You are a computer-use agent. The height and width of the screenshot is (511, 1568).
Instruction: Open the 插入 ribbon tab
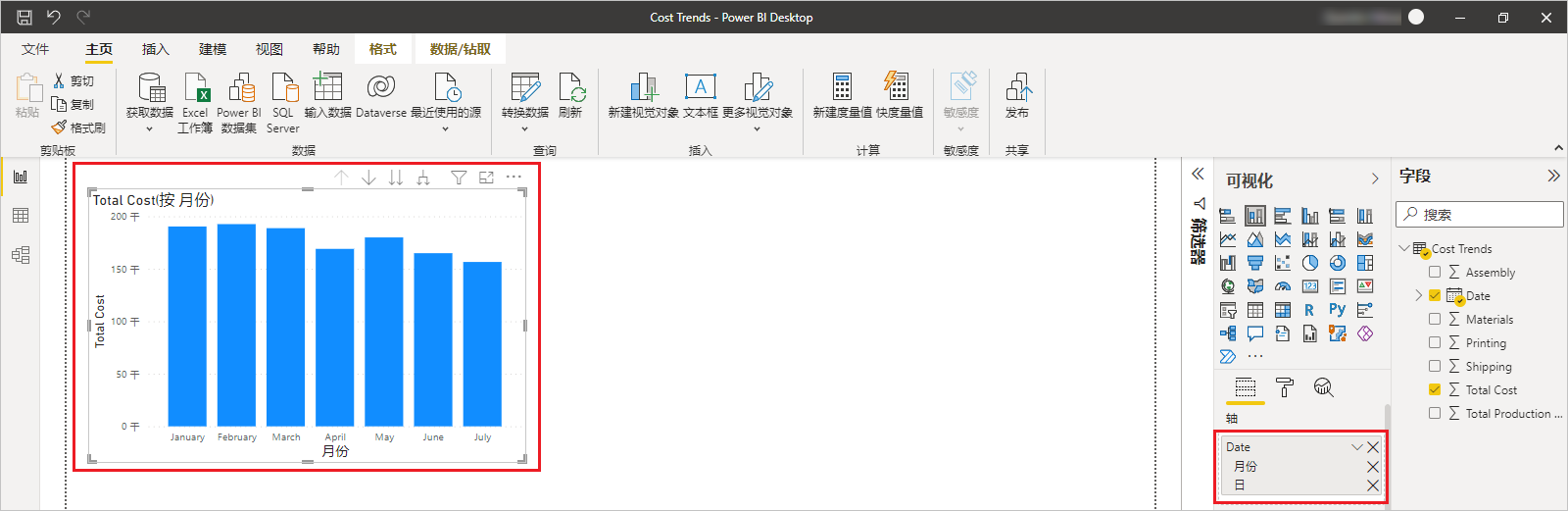pyautogui.click(x=156, y=49)
